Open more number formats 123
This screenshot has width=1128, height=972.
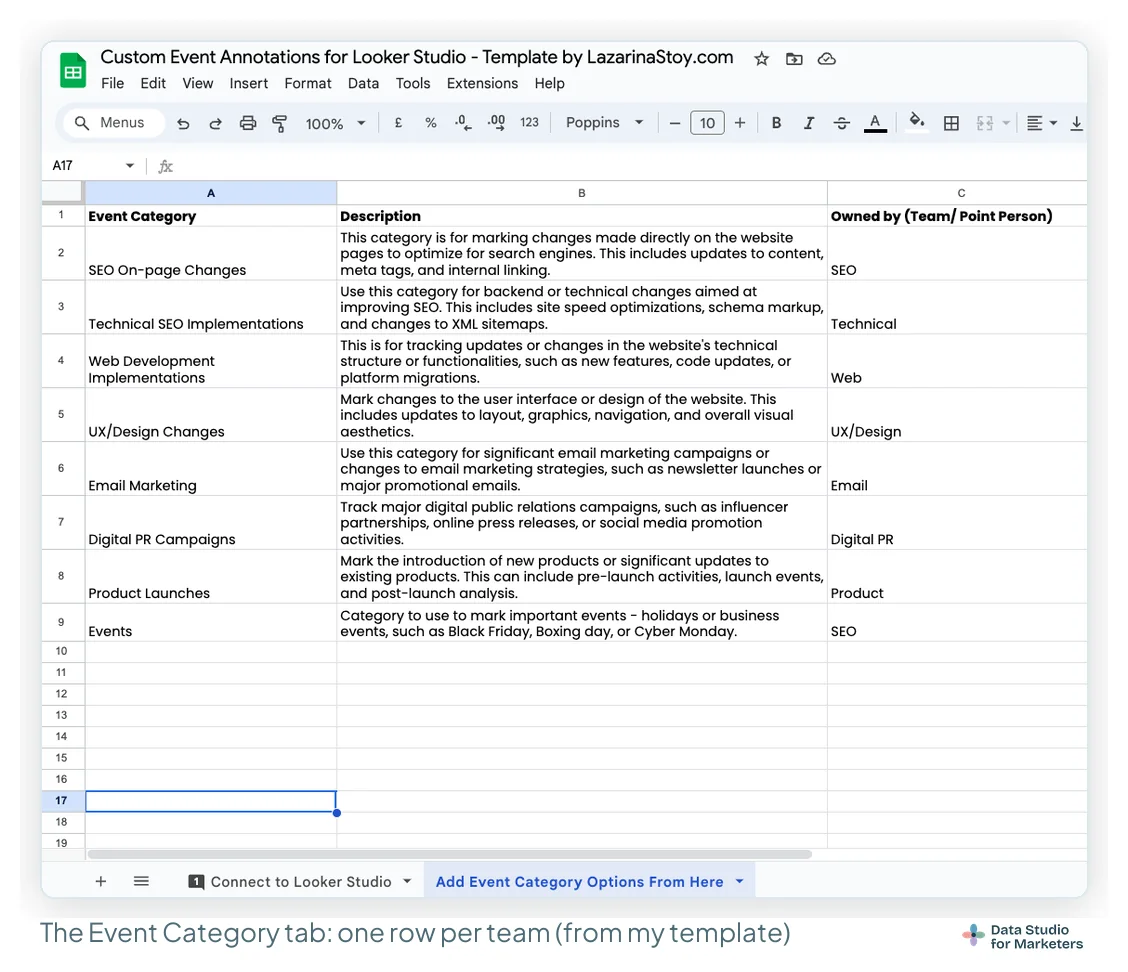point(529,123)
